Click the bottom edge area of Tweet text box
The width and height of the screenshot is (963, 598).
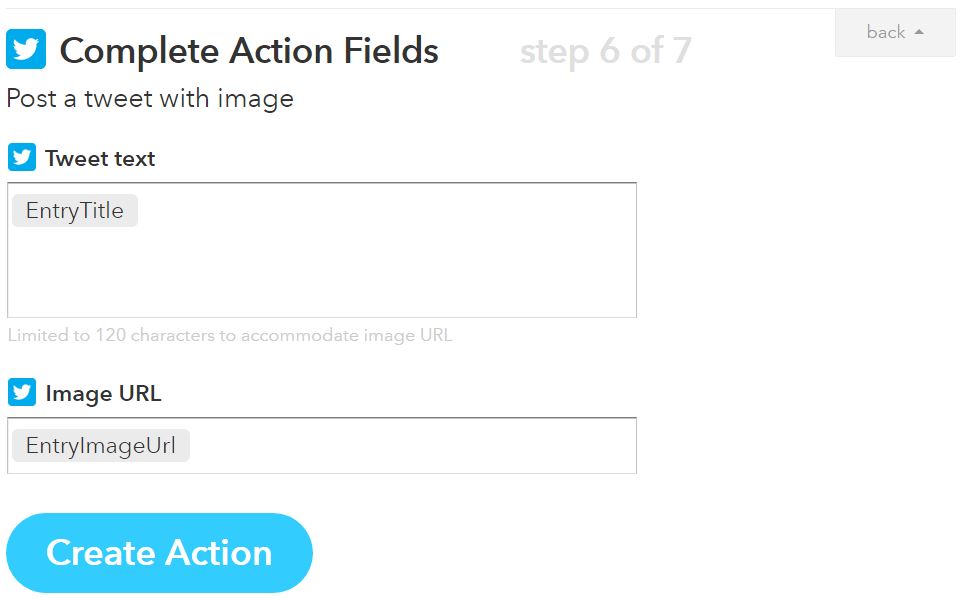click(322, 310)
